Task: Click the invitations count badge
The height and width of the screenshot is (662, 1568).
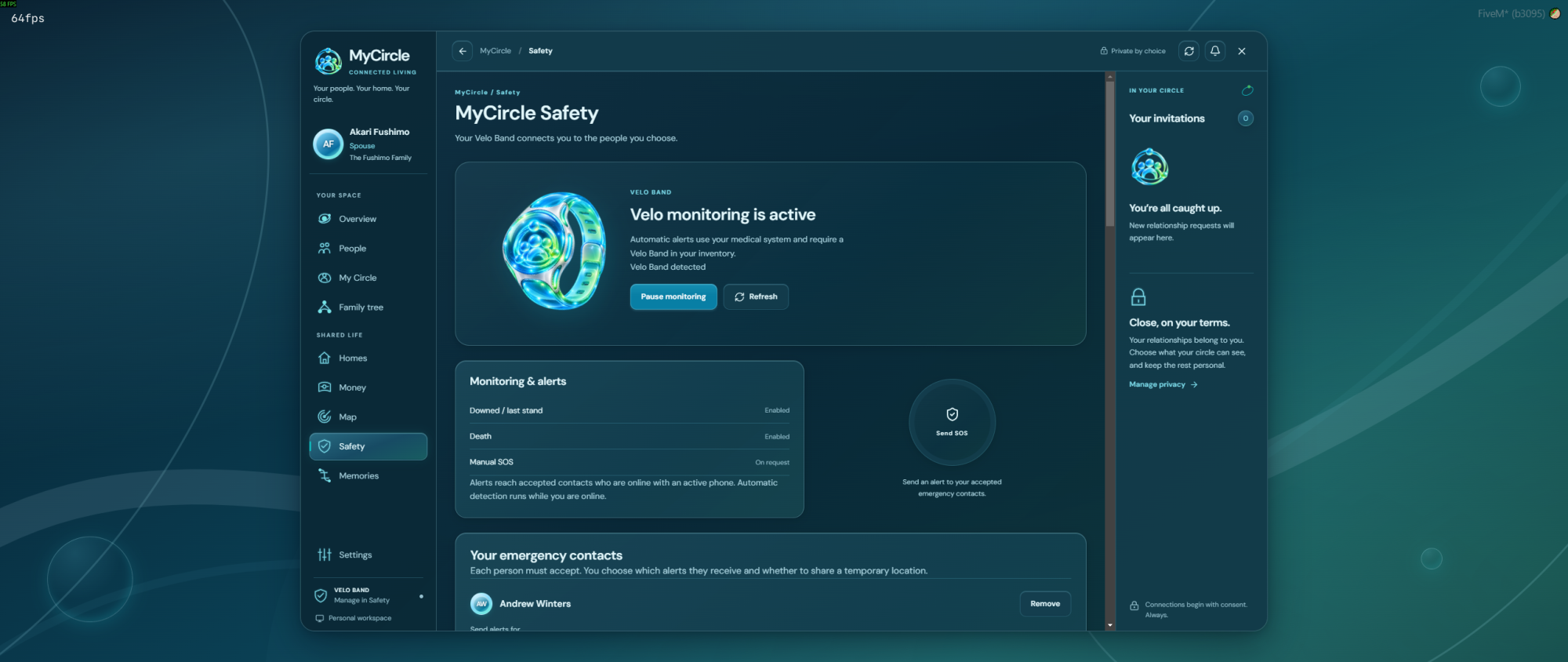Action: [1246, 118]
